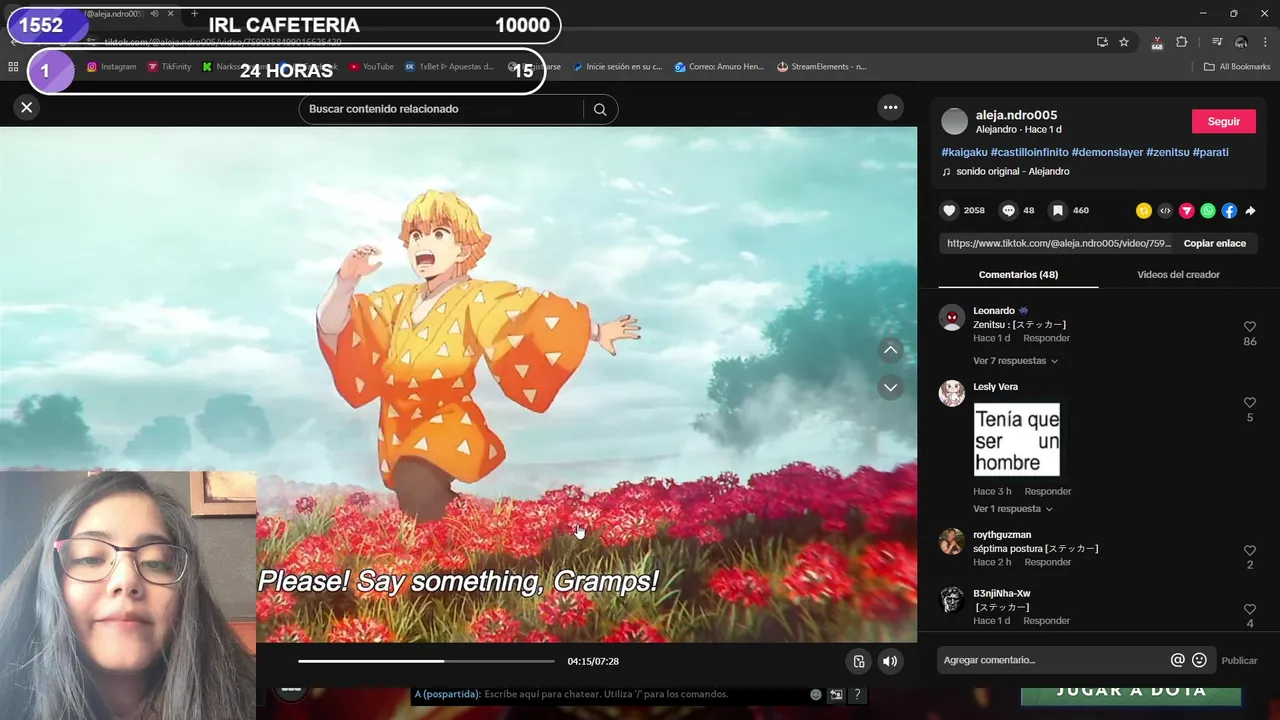Open Leonardo's profile avatar
This screenshot has width=1280, height=720.
coord(952,318)
